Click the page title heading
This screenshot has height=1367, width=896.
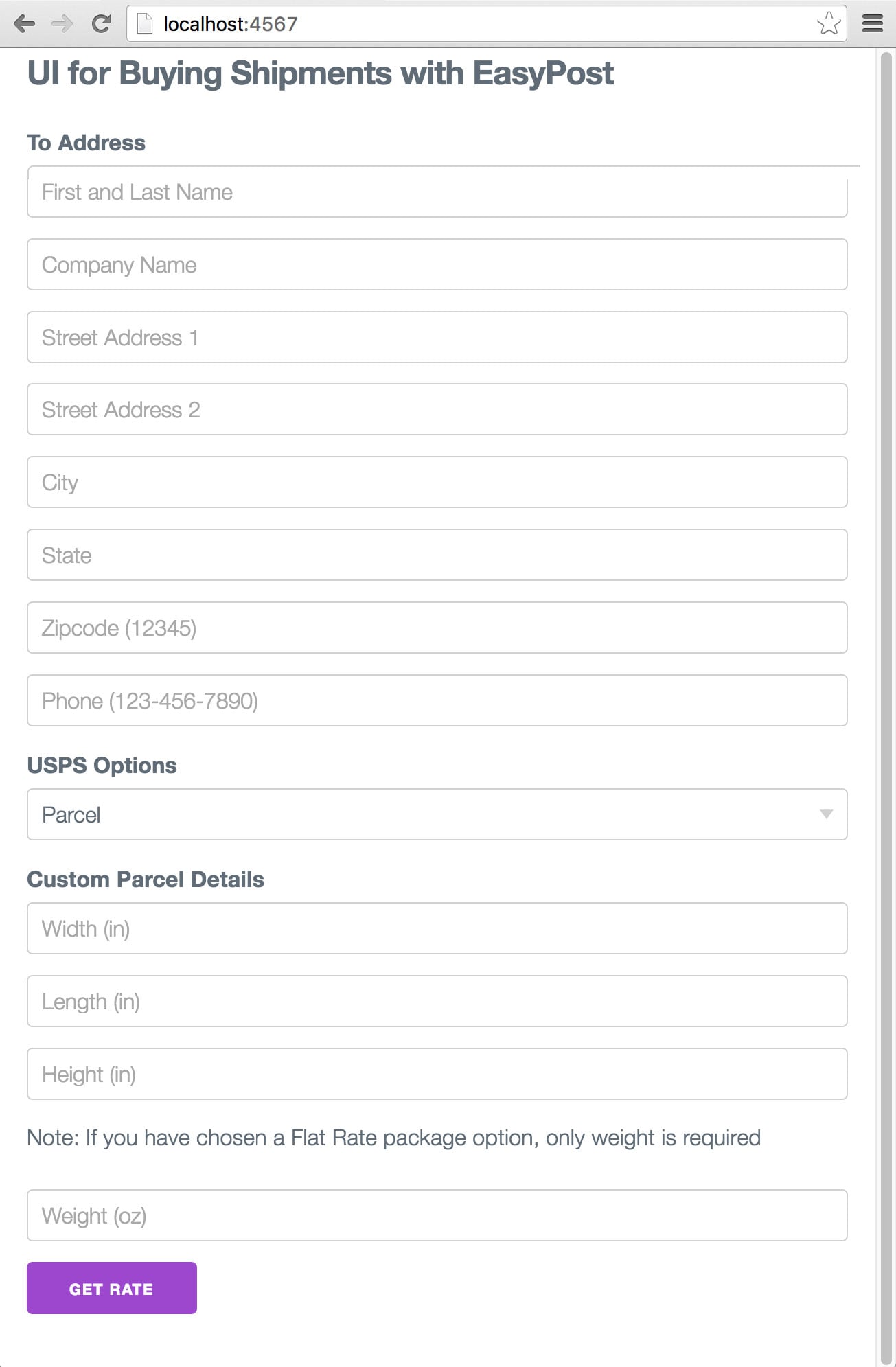click(x=319, y=73)
